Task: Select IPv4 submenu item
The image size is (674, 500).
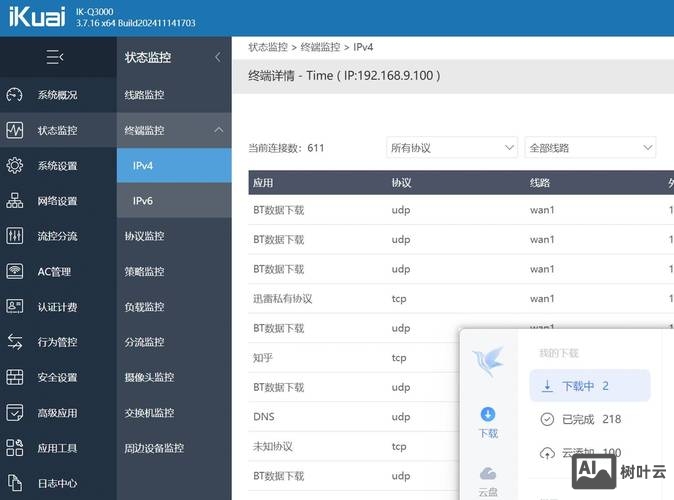Action: 174,166
